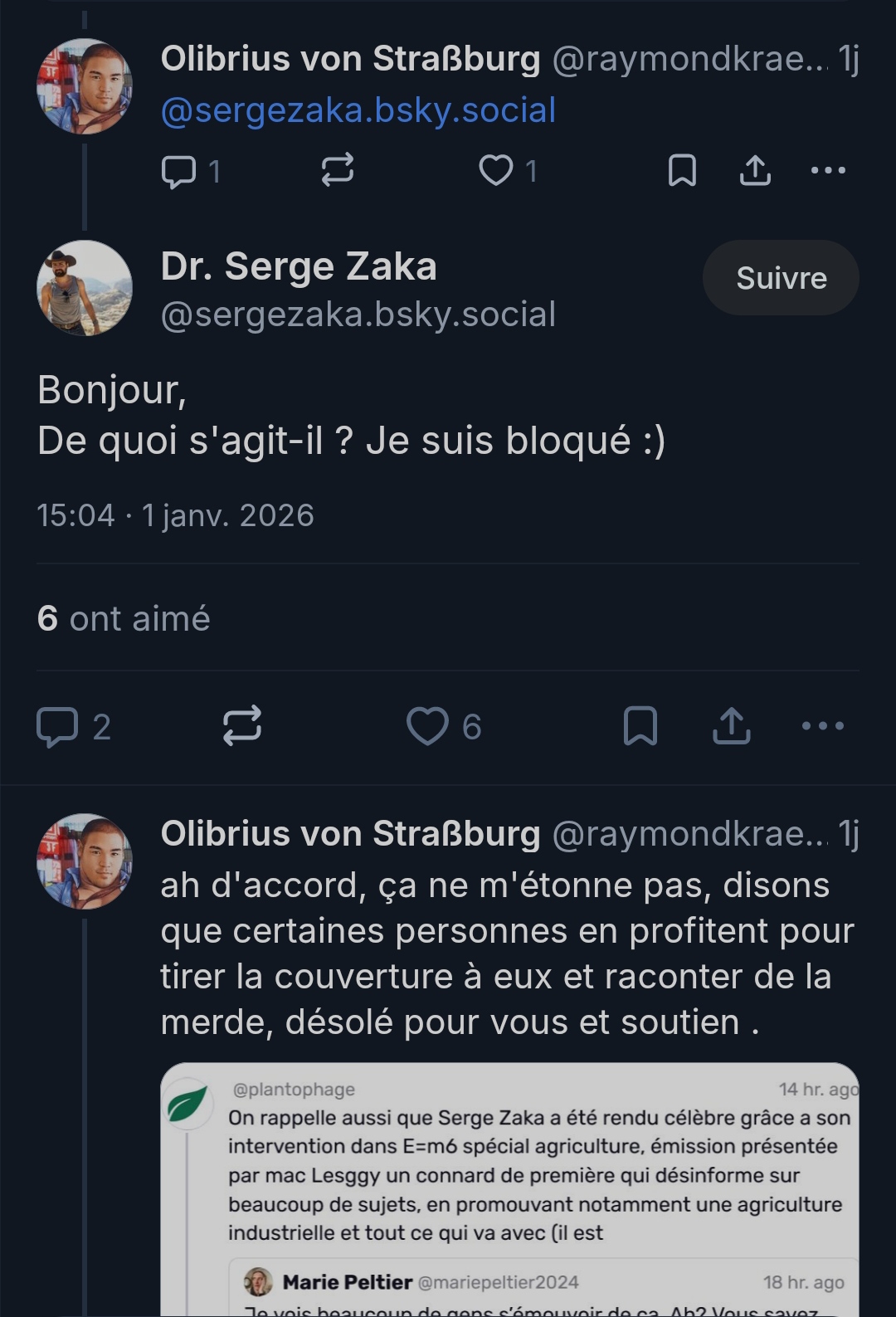Repost Serge Zaka's main post
The image size is (896, 1317).
point(242,726)
